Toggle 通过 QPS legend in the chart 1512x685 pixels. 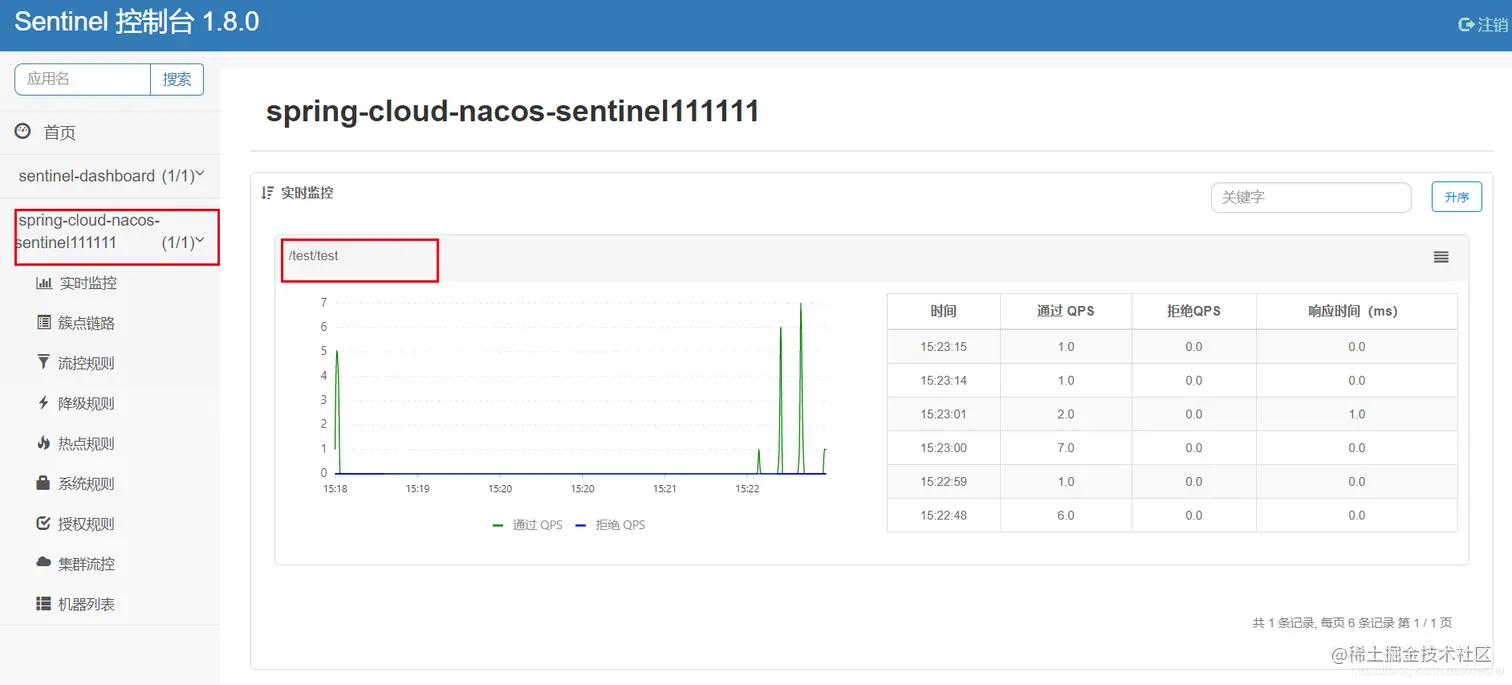pyautogui.click(x=528, y=525)
